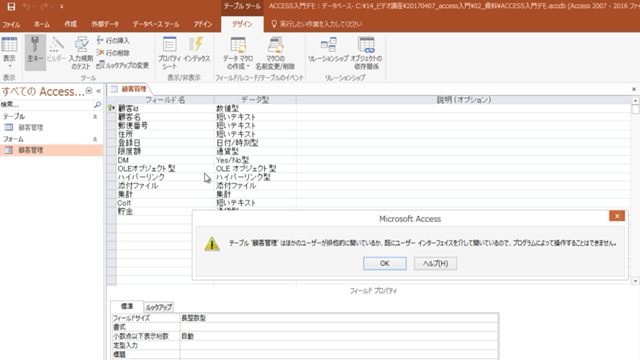The height and width of the screenshot is (360, 640).
Task: Select the 顧客名 field name cell
Action: [165, 117]
